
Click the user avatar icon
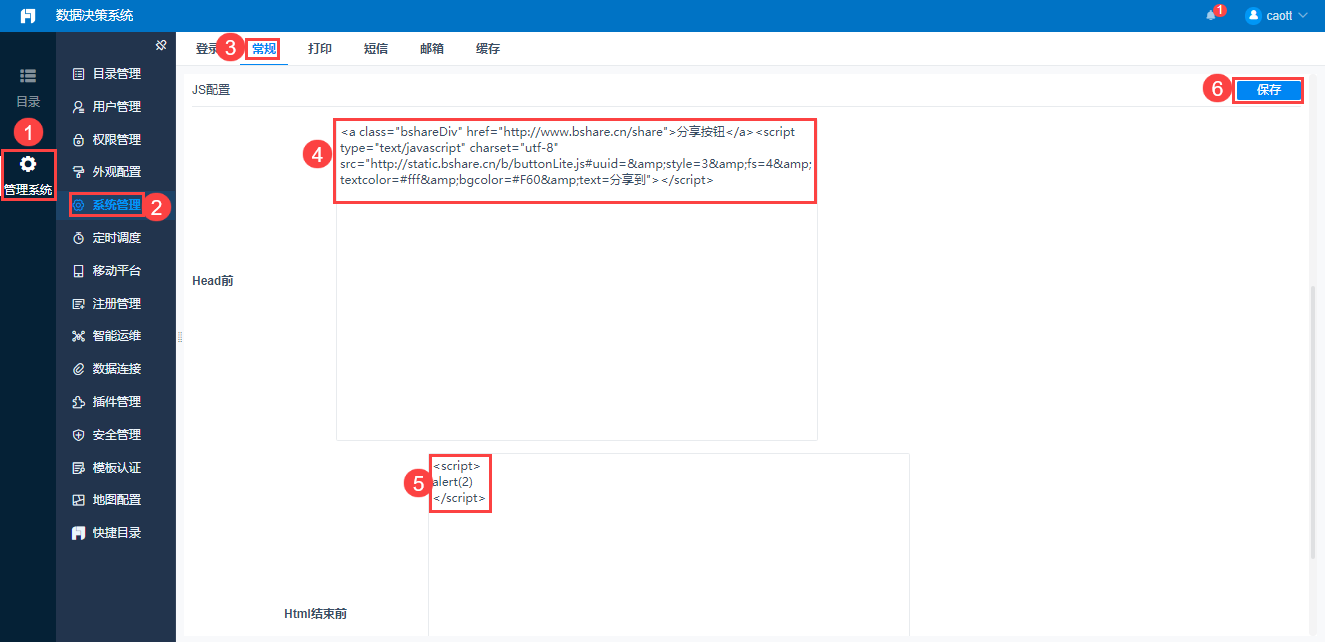point(1253,16)
